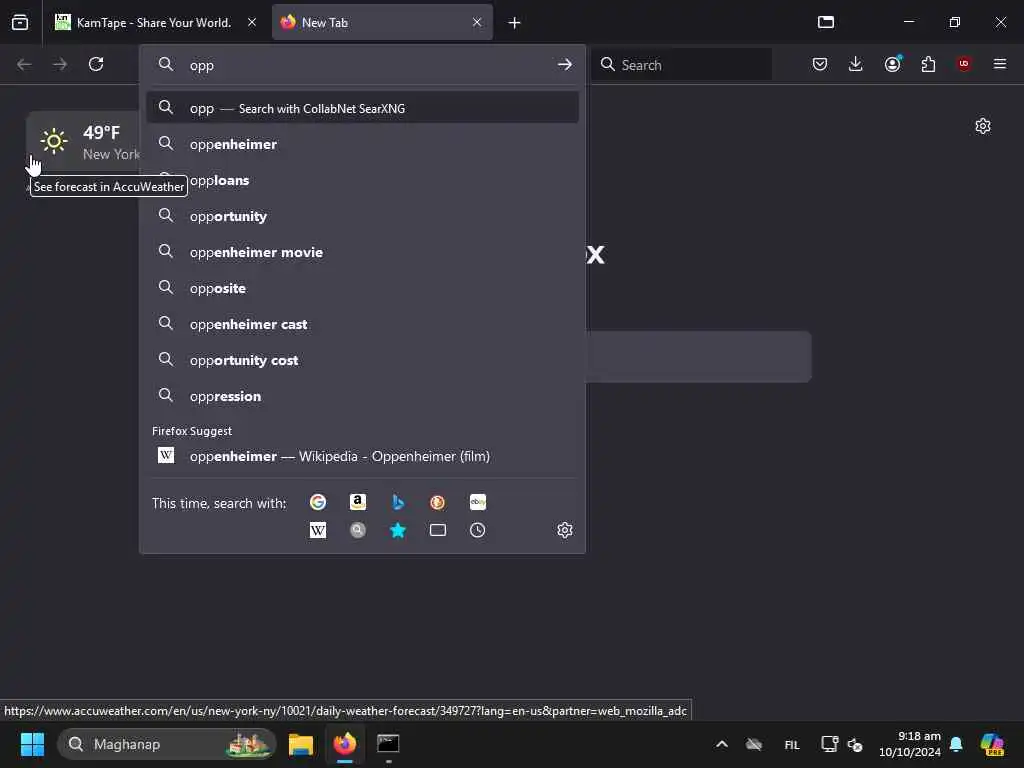This screenshot has width=1024, height=768.
Task: Search this time with eBay
Action: pos(477,502)
